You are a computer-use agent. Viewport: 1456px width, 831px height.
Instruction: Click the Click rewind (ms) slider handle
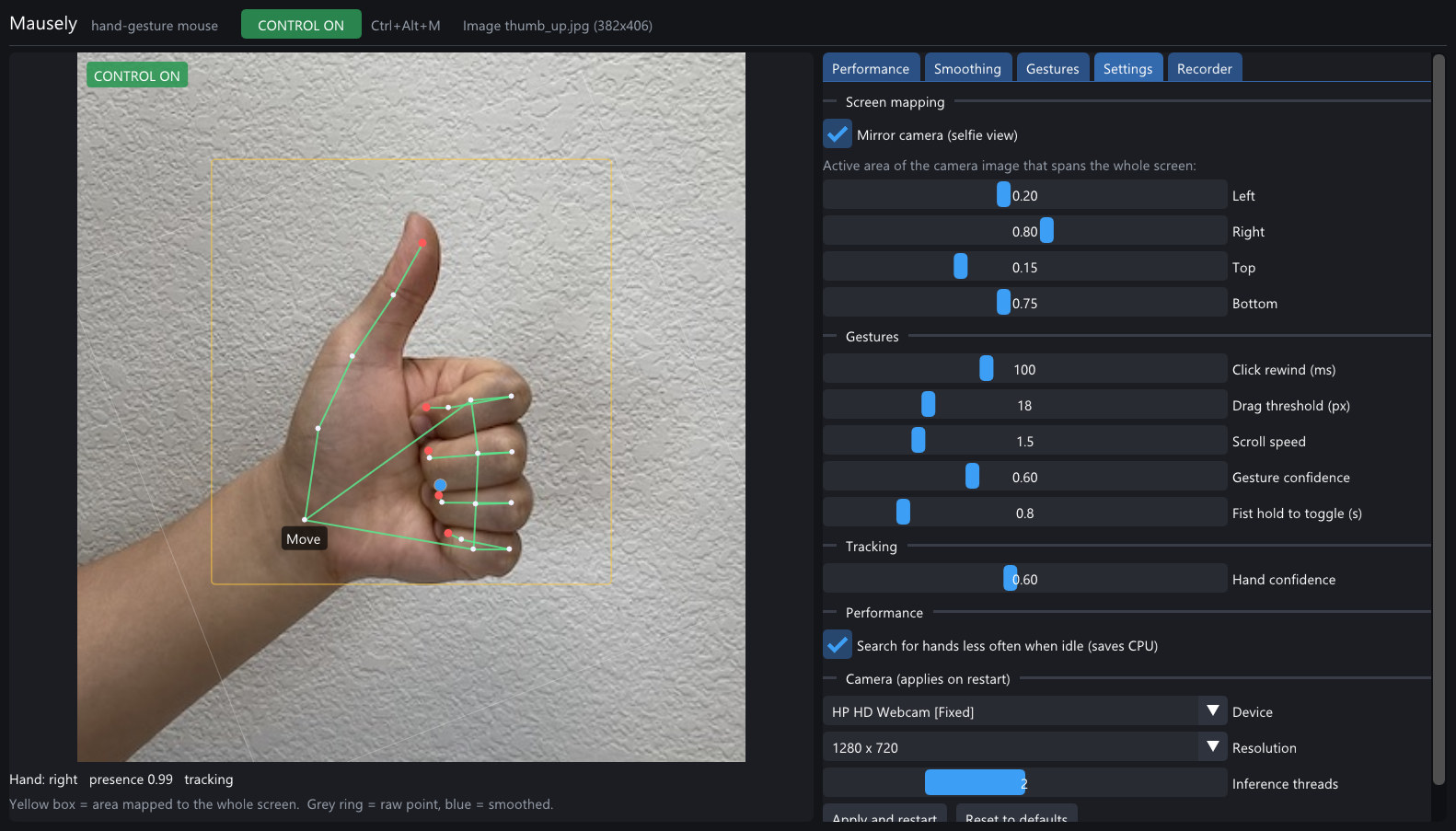point(987,369)
